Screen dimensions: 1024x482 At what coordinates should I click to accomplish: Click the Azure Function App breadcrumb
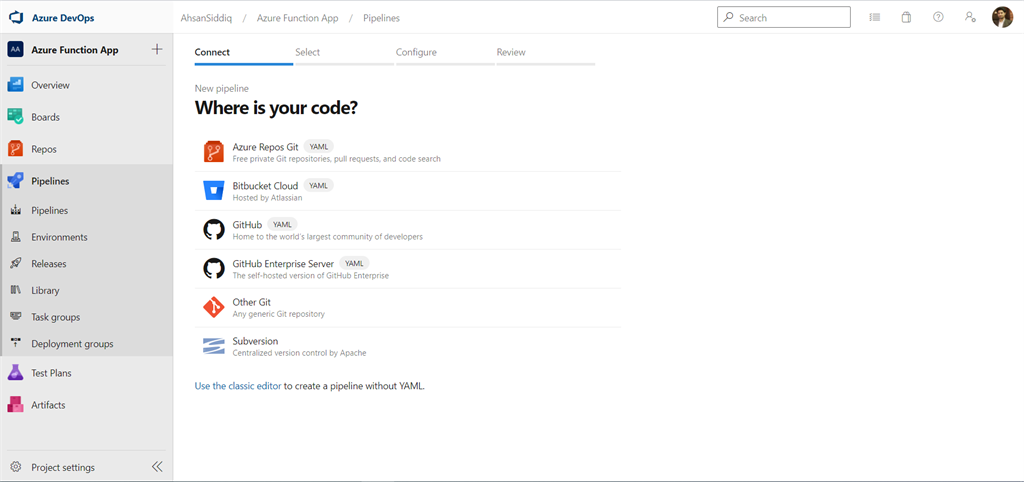[298, 18]
